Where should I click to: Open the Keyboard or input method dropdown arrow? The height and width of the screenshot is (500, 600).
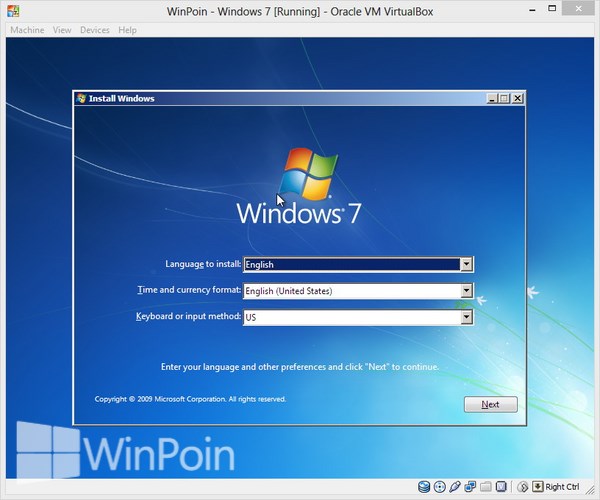466,317
